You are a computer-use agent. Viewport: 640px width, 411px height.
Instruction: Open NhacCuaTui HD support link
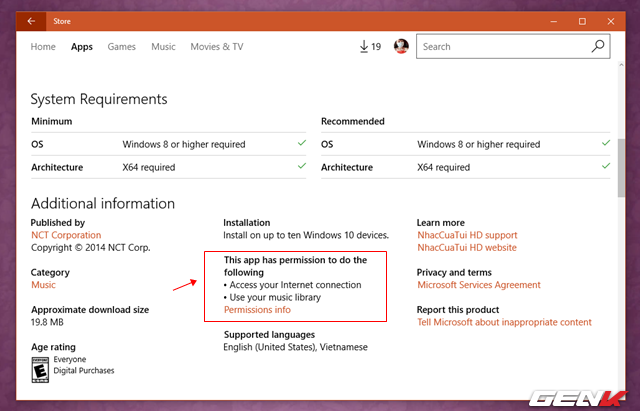point(467,235)
